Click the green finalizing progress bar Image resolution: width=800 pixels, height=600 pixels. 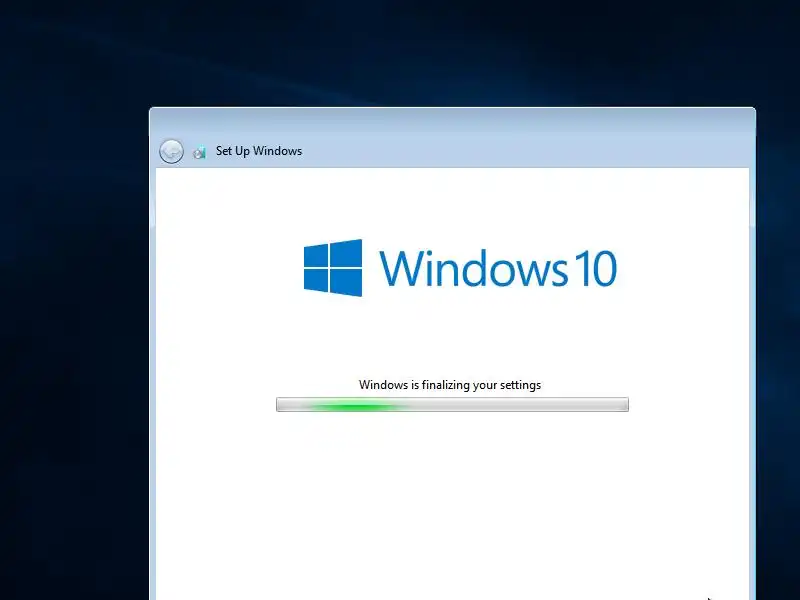453,405
